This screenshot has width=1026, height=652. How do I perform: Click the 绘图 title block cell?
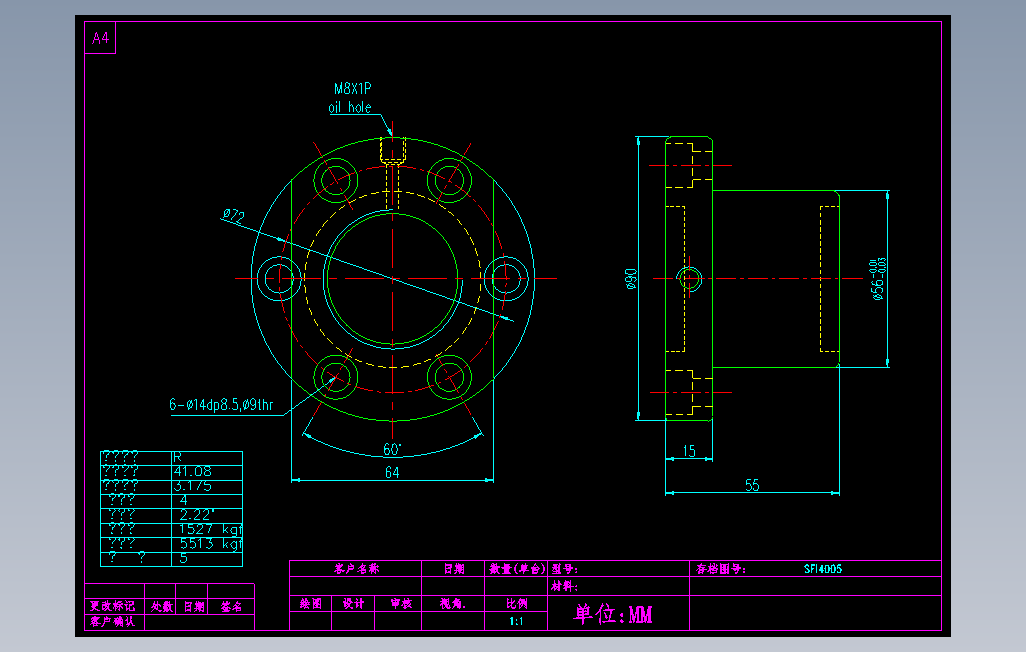[311, 604]
